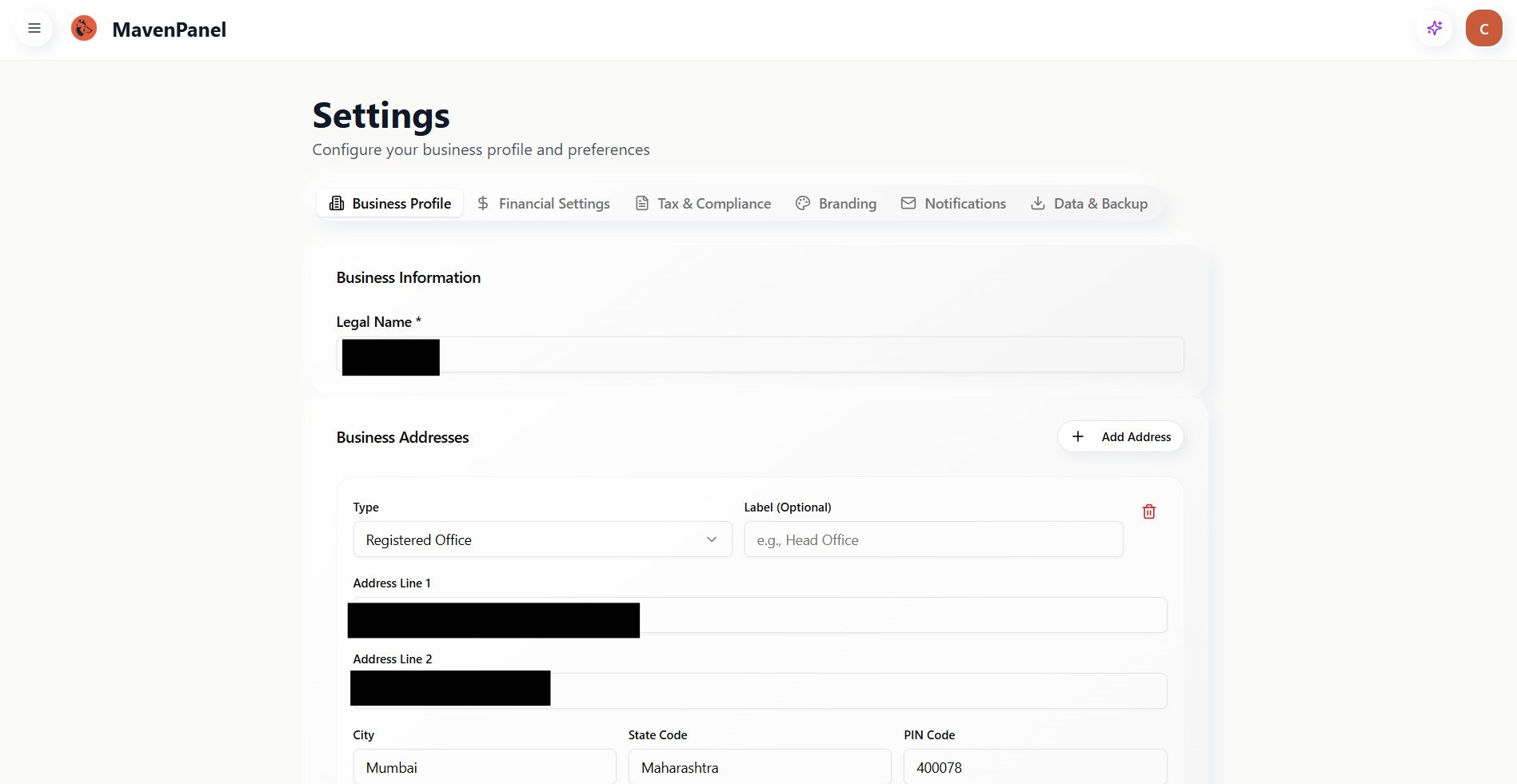Click into the Address Line 1 field
The height and width of the screenshot is (784, 1517).
point(760,615)
